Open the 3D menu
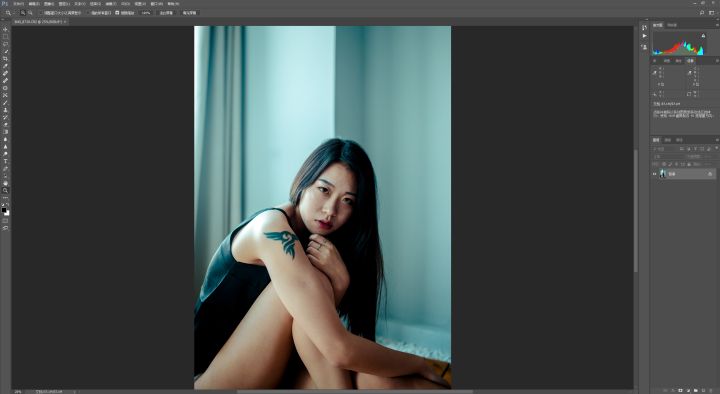Screen dimensions: 720x394 (125, 4)
